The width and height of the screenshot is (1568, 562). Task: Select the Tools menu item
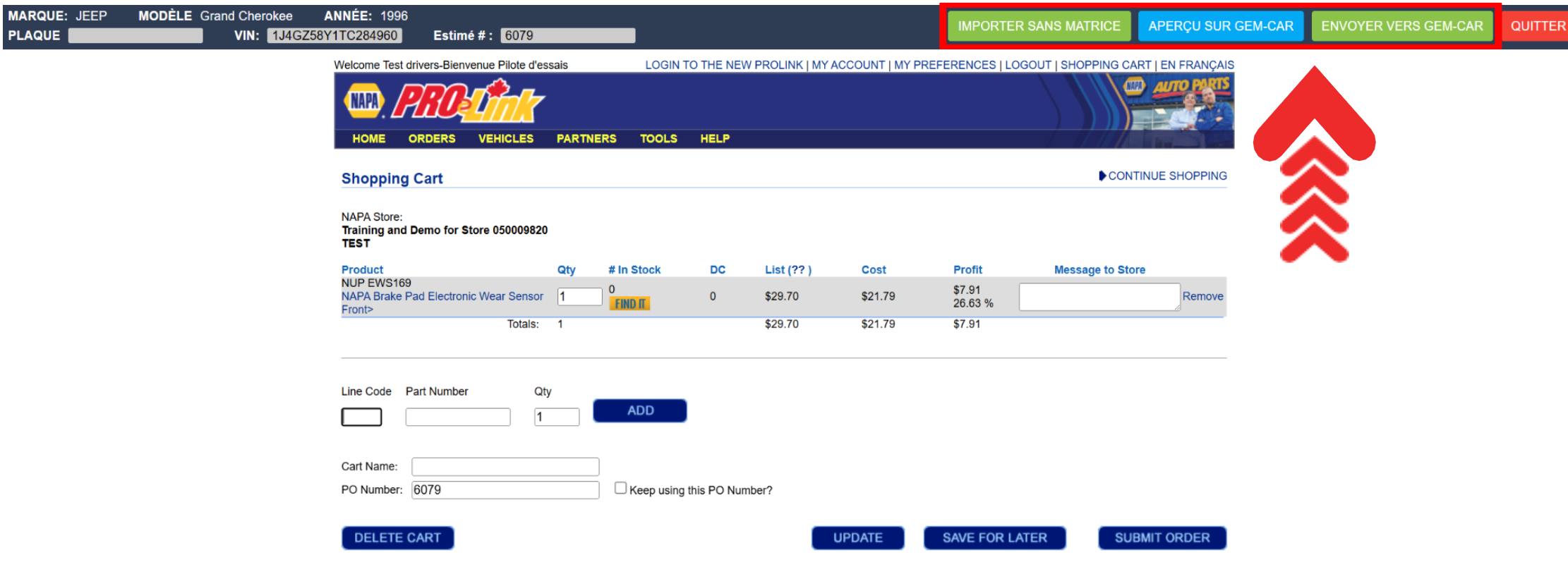coord(658,139)
